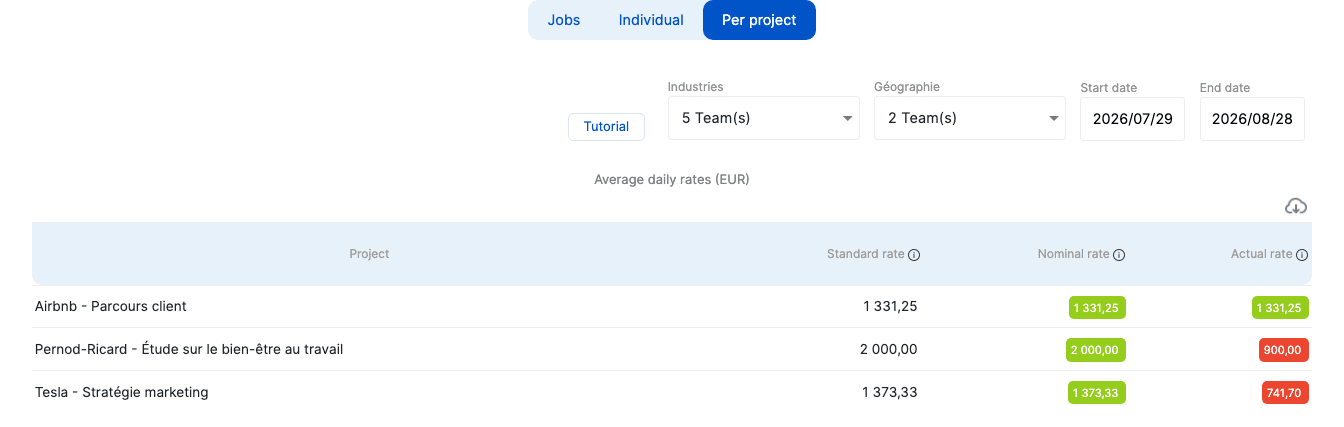Click Tesla nominal rate badge 1 373,33
This screenshot has width=1344, height=427.
1097,393
